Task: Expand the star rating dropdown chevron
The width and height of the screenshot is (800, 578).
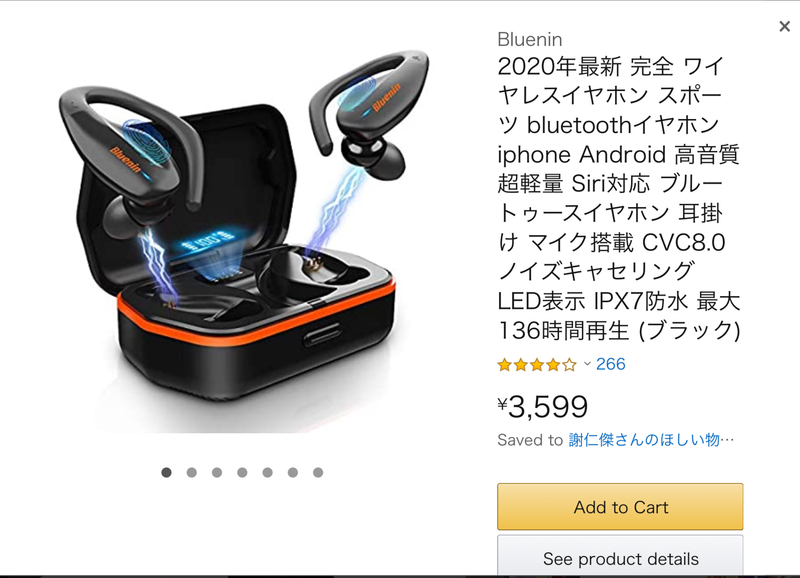Action: pyautogui.click(x=587, y=364)
